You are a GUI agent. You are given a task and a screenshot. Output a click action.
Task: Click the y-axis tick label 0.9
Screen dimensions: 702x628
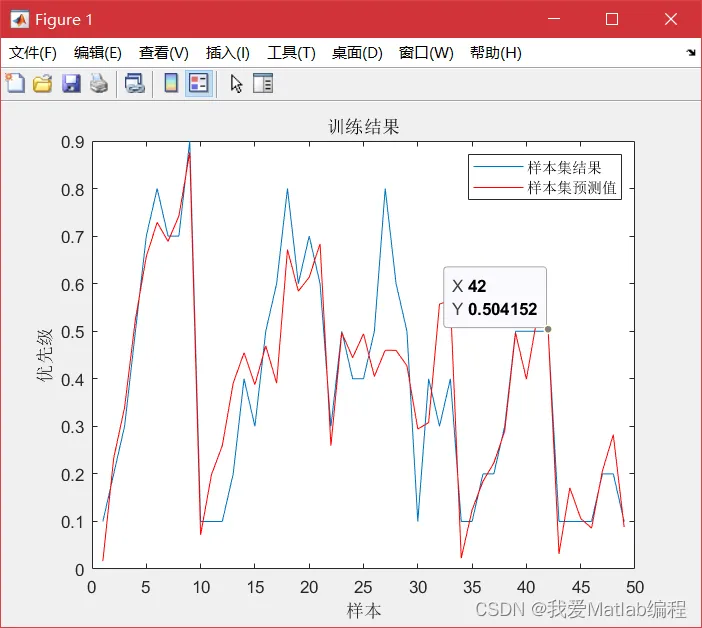click(73, 142)
